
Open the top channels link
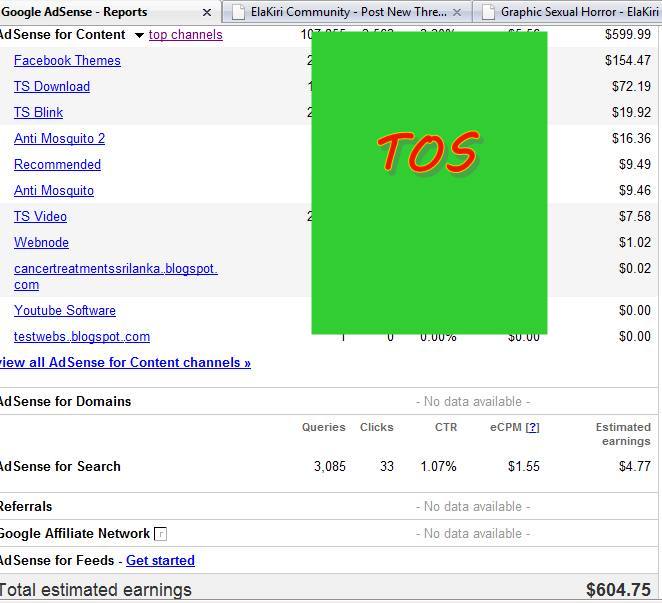[185, 35]
